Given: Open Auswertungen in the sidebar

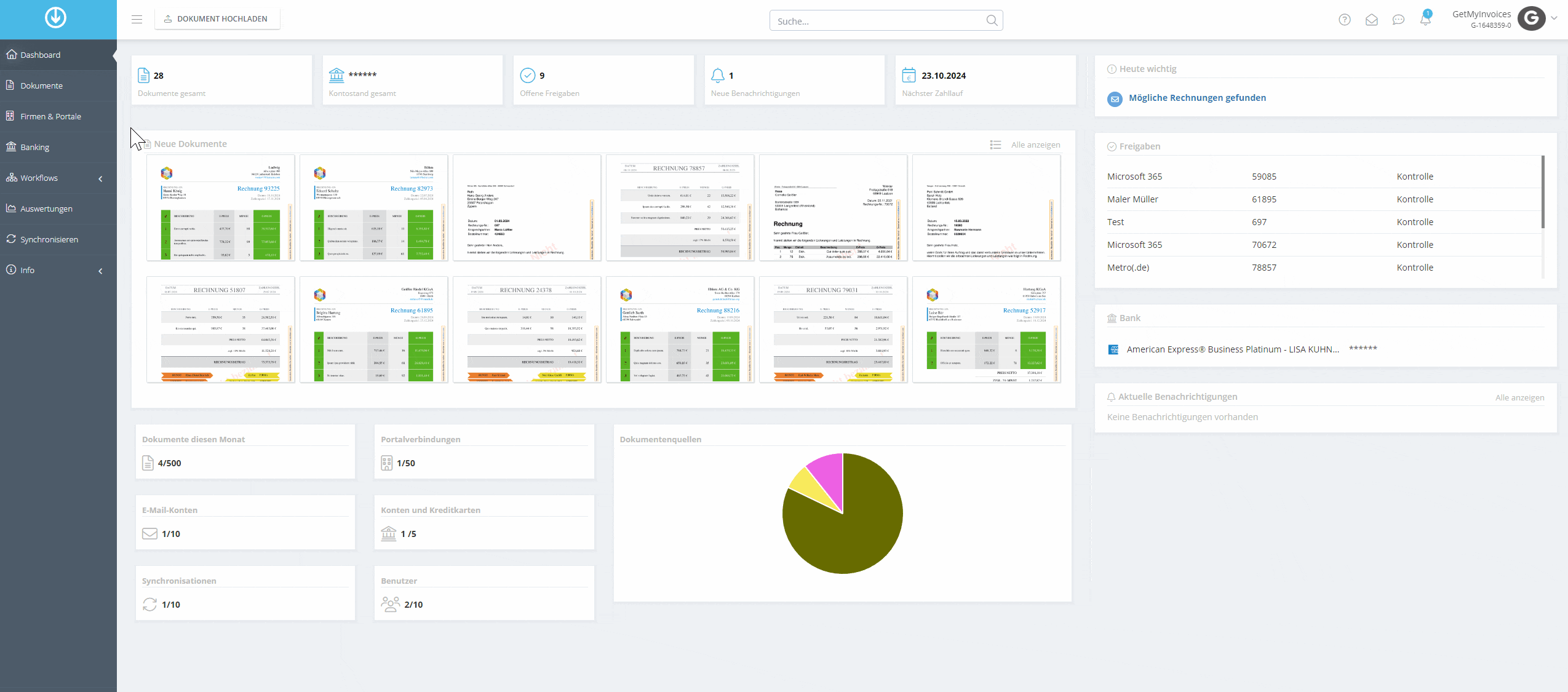Looking at the screenshot, I should coord(58,209).
